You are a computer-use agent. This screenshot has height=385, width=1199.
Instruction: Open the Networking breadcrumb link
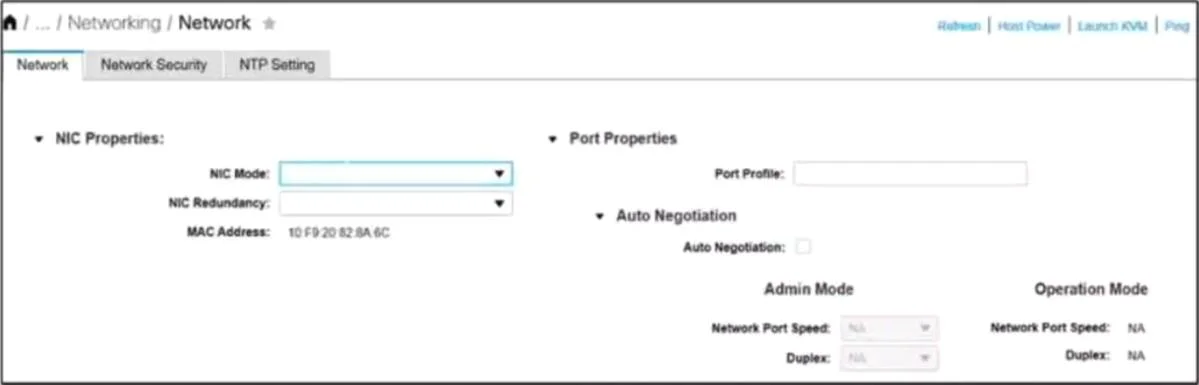(x=115, y=23)
